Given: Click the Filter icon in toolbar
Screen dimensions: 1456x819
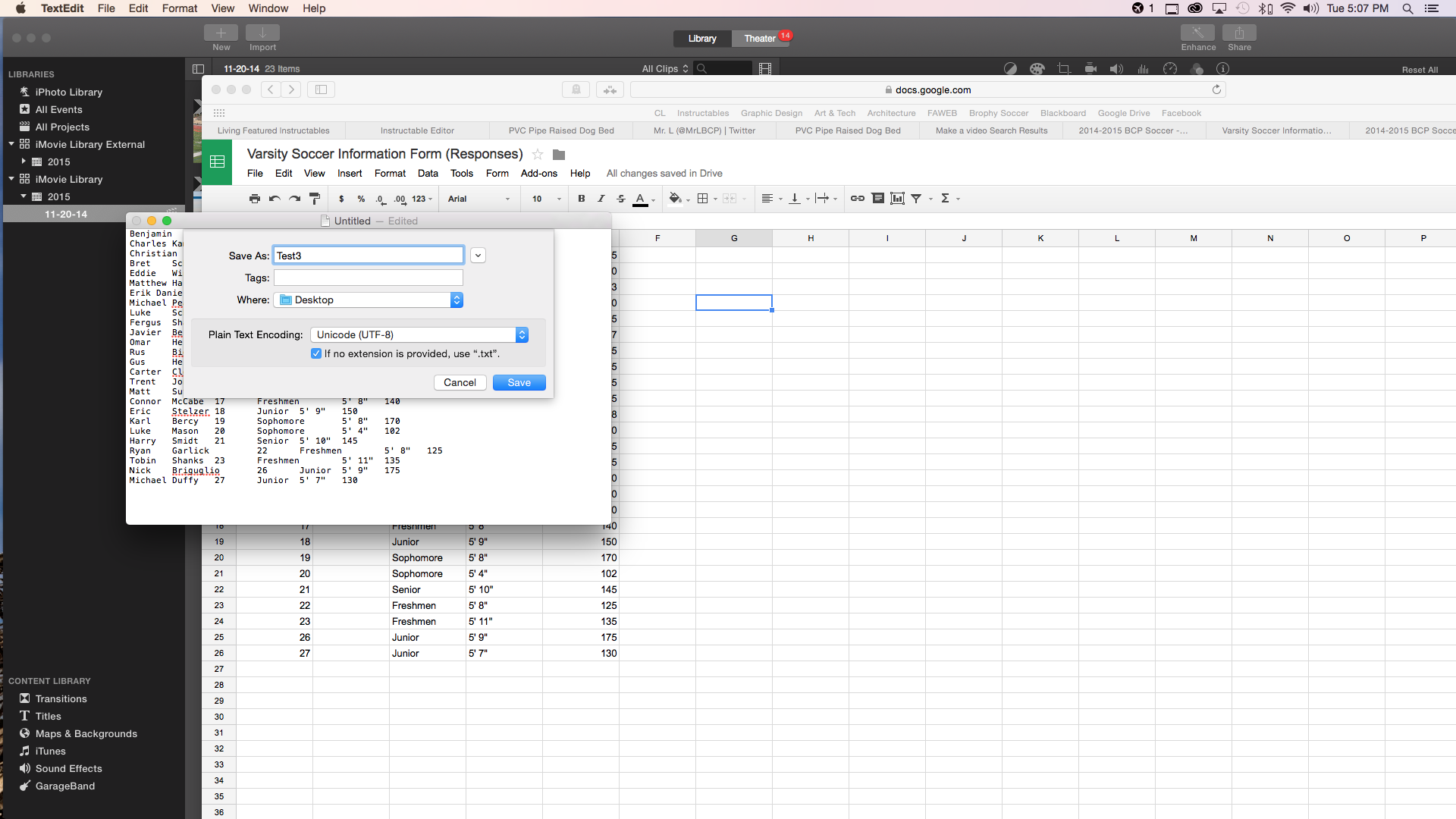Looking at the screenshot, I should pyautogui.click(x=916, y=198).
